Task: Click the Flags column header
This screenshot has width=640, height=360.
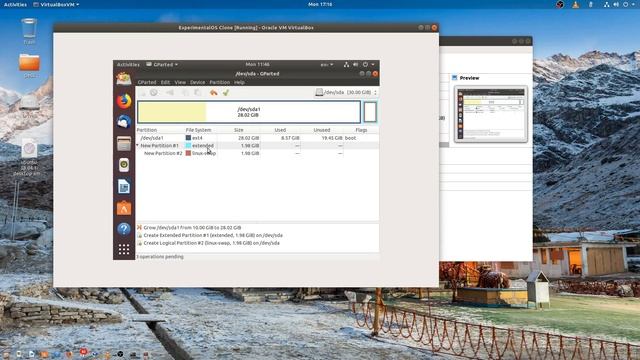Action: pyautogui.click(x=361, y=130)
